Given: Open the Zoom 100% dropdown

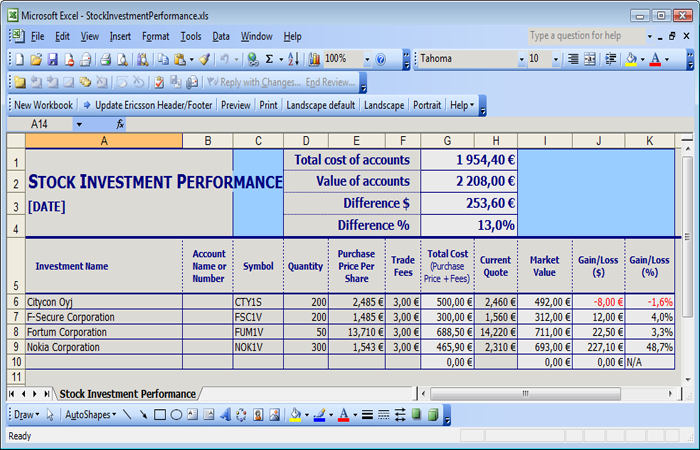Looking at the screenshot, I should pyautogui.click(x=367, y=60).
